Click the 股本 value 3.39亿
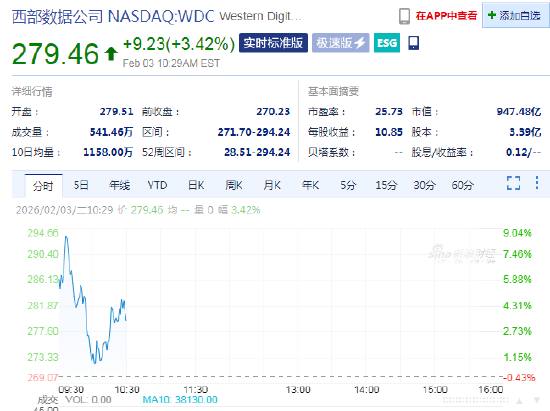 525,132
